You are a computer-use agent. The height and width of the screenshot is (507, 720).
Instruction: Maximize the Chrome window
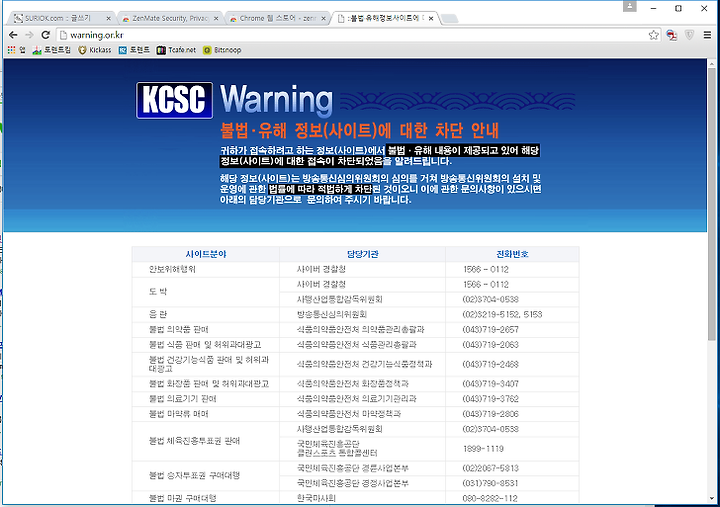(x=678, y=8)
